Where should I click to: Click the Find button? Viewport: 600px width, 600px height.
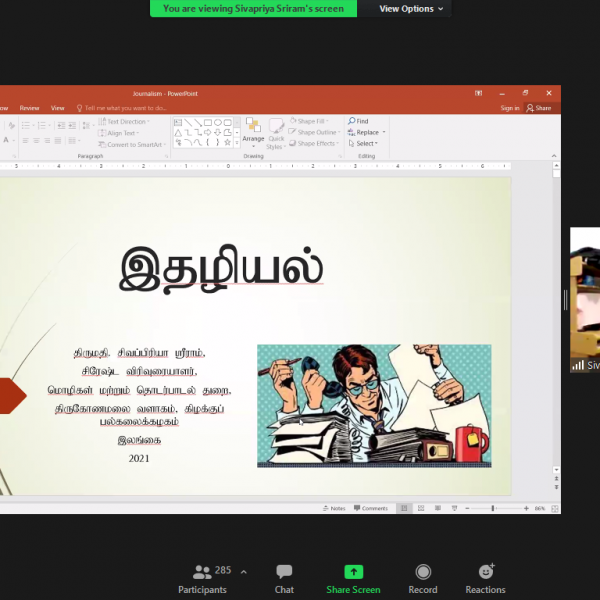point(358,121)
